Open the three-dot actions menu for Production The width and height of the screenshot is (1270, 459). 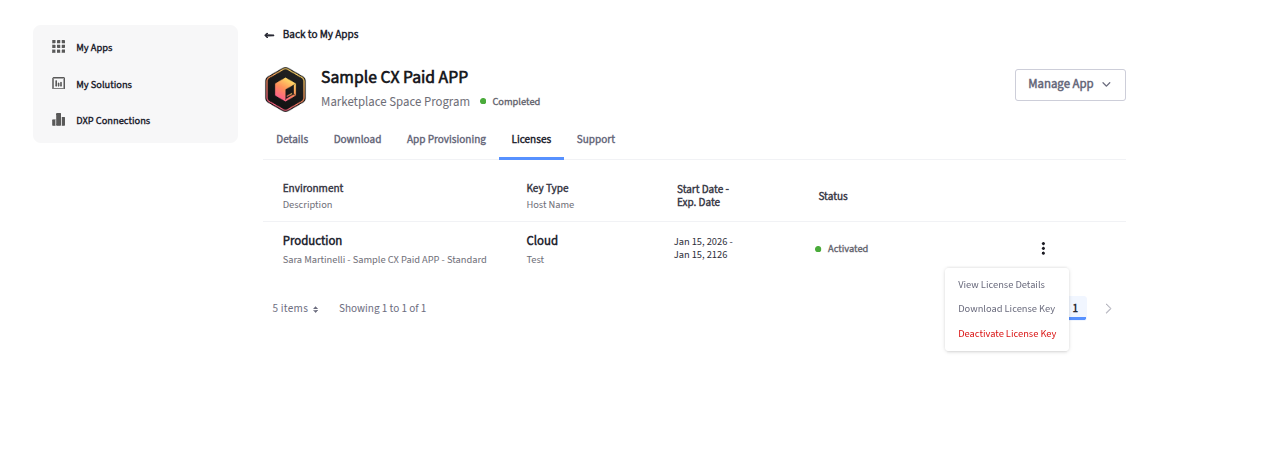click(1043, 249)
